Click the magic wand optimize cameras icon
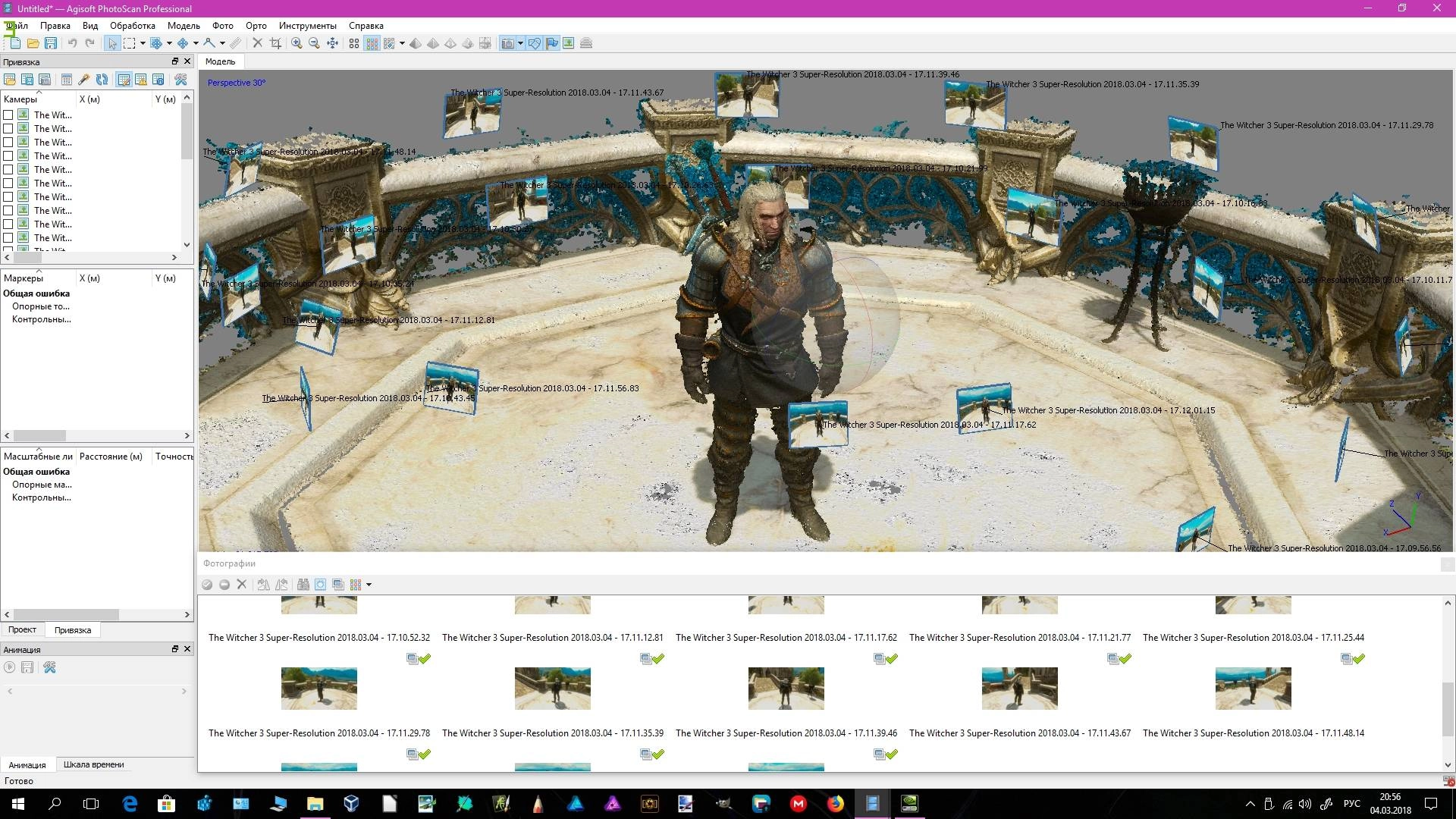Screen dimensions: 1456x819 pyautogui.click(x=84, y=79)
